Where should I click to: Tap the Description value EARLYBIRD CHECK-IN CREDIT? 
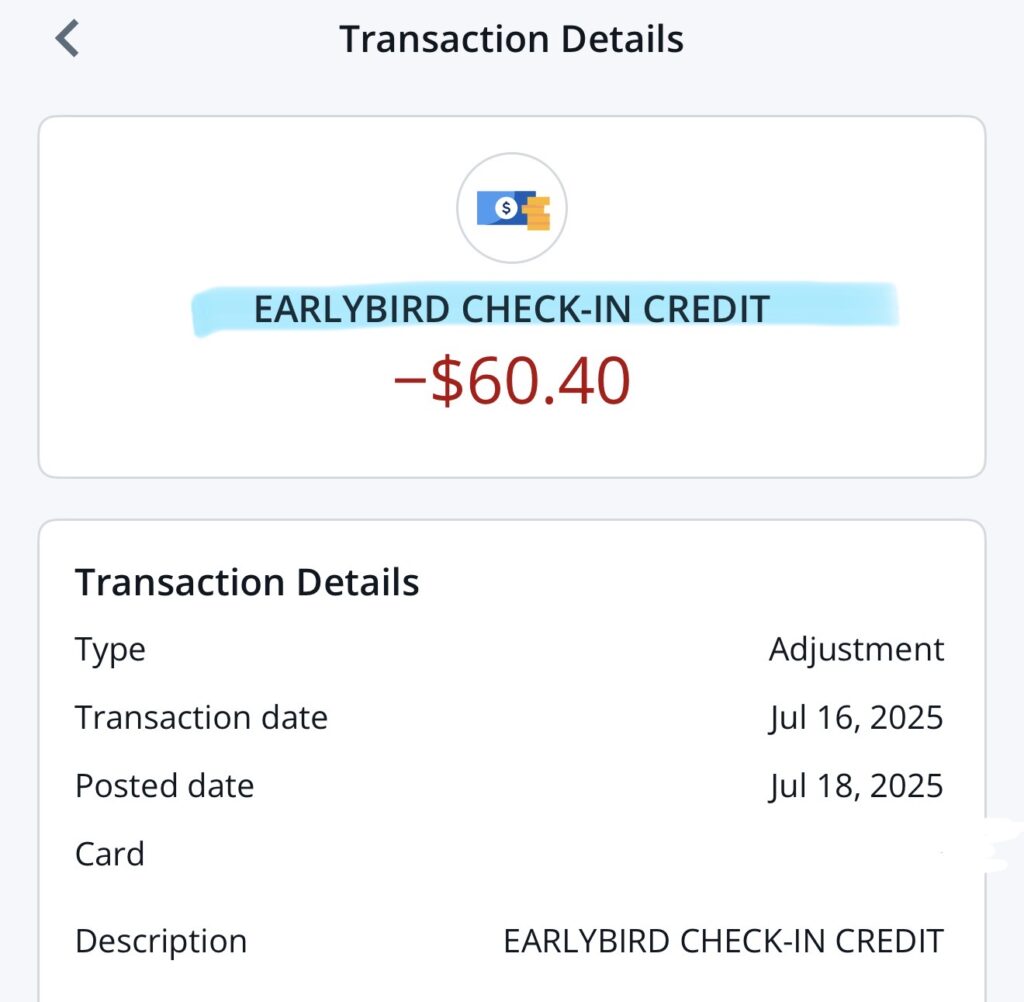pos(723,941)
